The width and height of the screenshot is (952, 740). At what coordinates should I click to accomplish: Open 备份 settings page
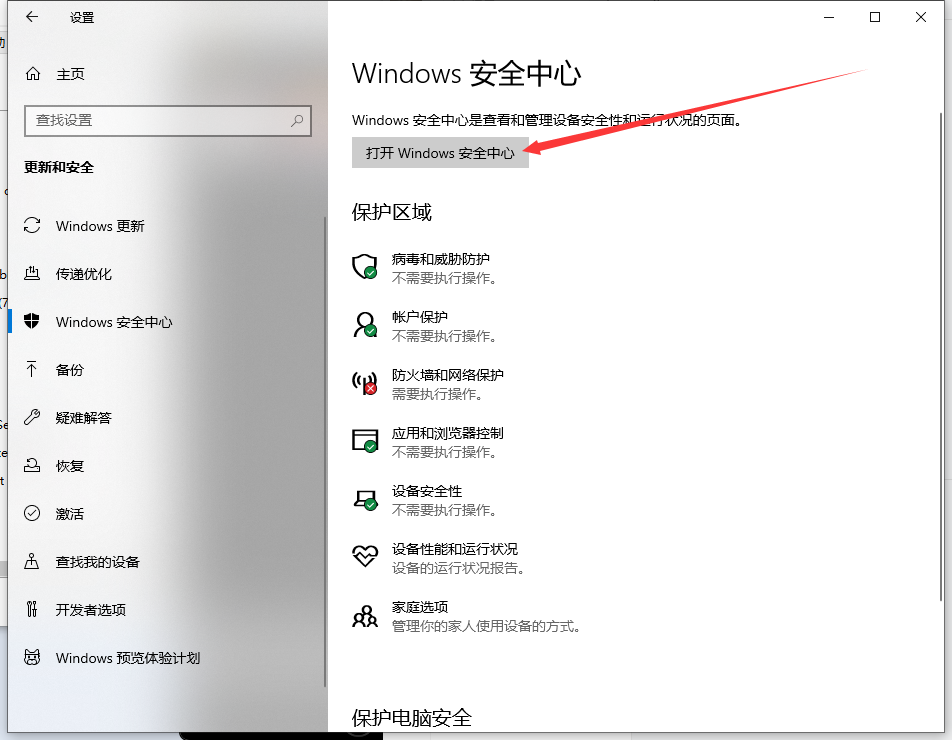[x=70, y=370]
